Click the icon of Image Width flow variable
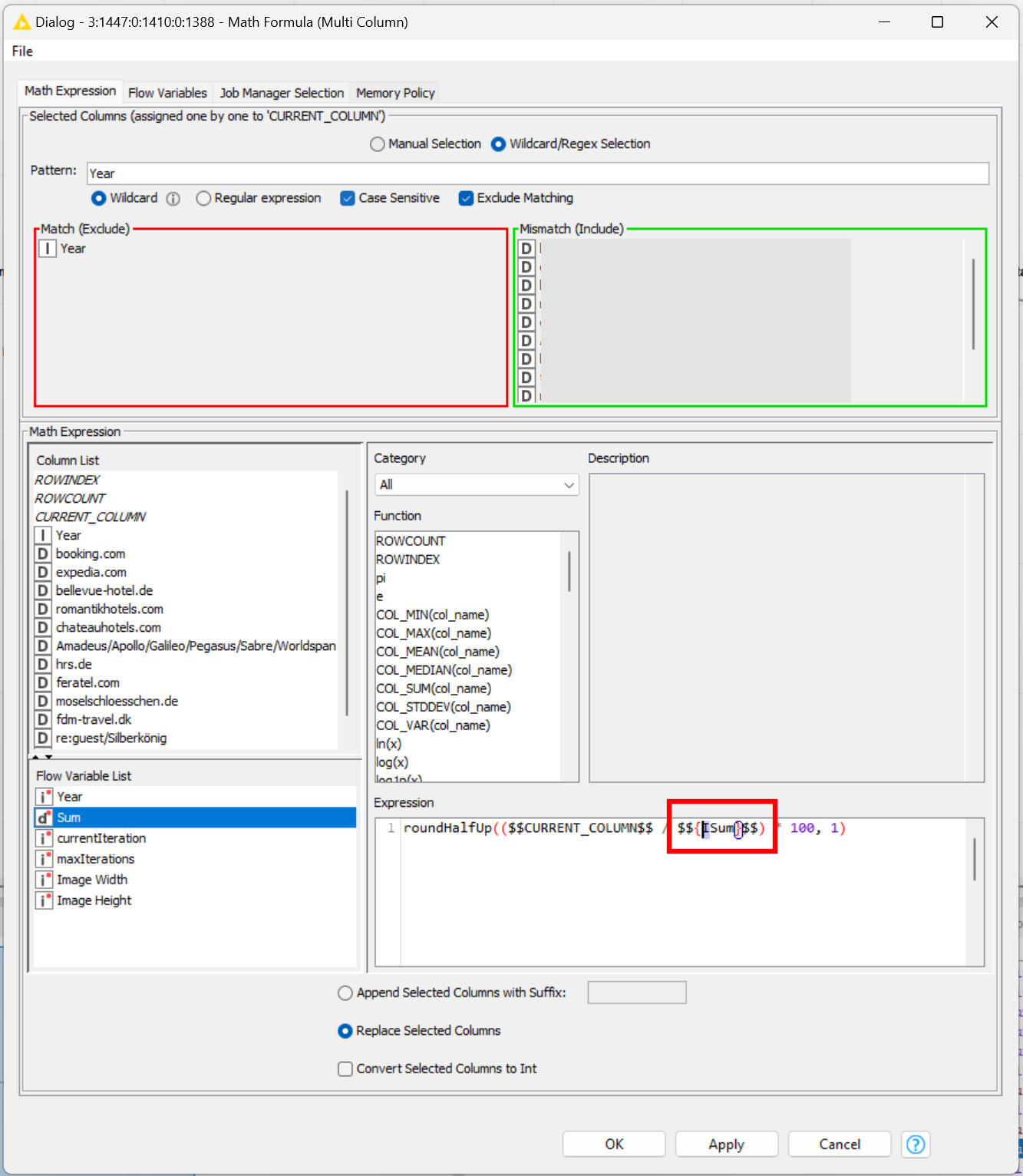The width and height of the screenshot is (1023, 1176). coord(45,880)
